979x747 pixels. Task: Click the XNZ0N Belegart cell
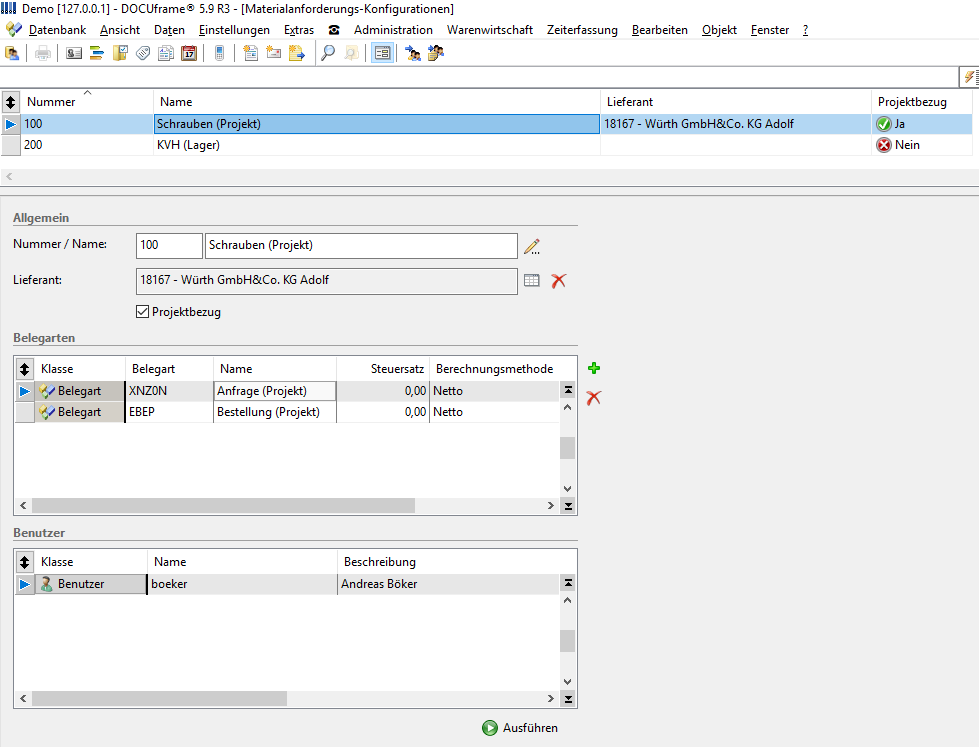[x=169, y=391]
